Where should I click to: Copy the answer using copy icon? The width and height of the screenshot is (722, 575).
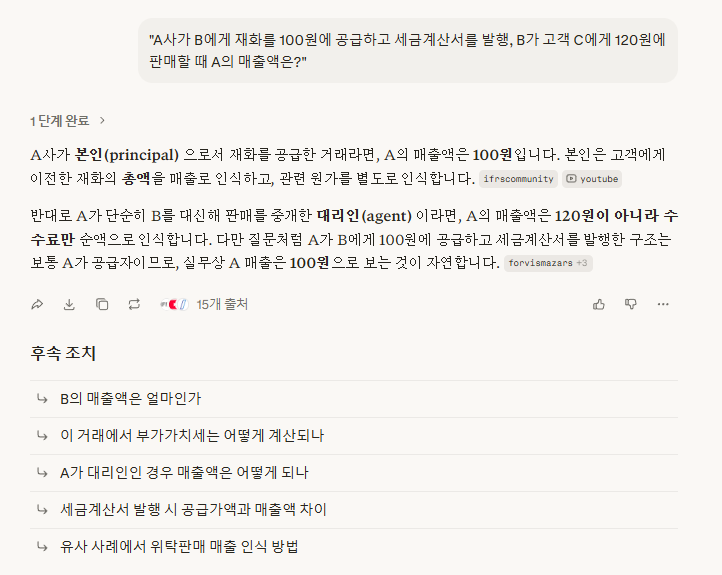pos(102,304)
